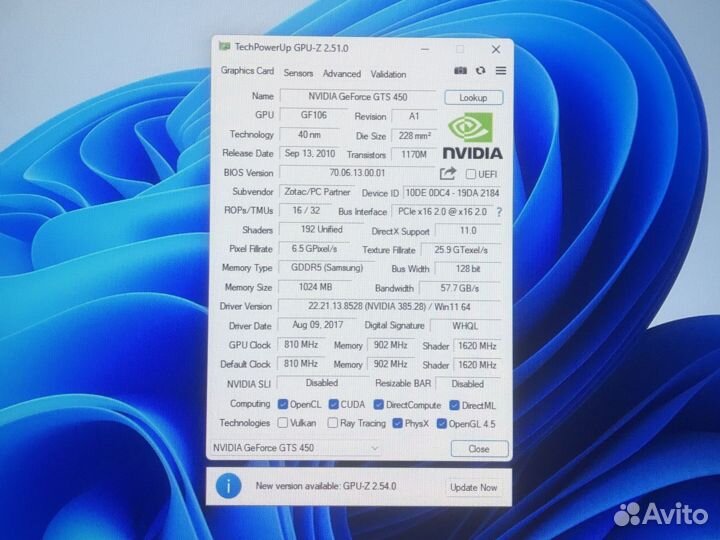Click the Name field NVIDIA GeForce GTS 450
Screen dimensions: 720x540
tap(358, 97)
